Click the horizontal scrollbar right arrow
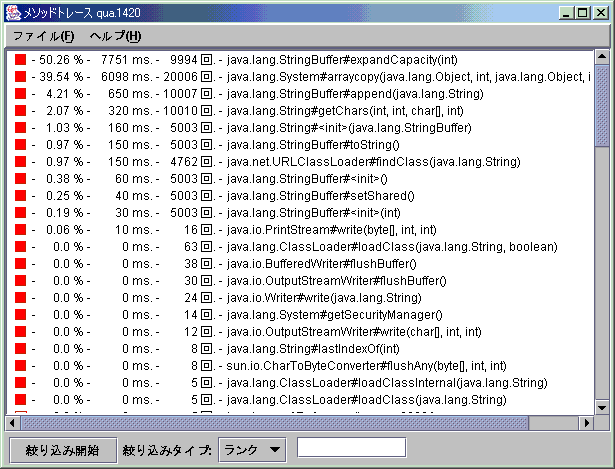Image resolution: width=615 pixels, height=469 pixels. pos(587,423)
